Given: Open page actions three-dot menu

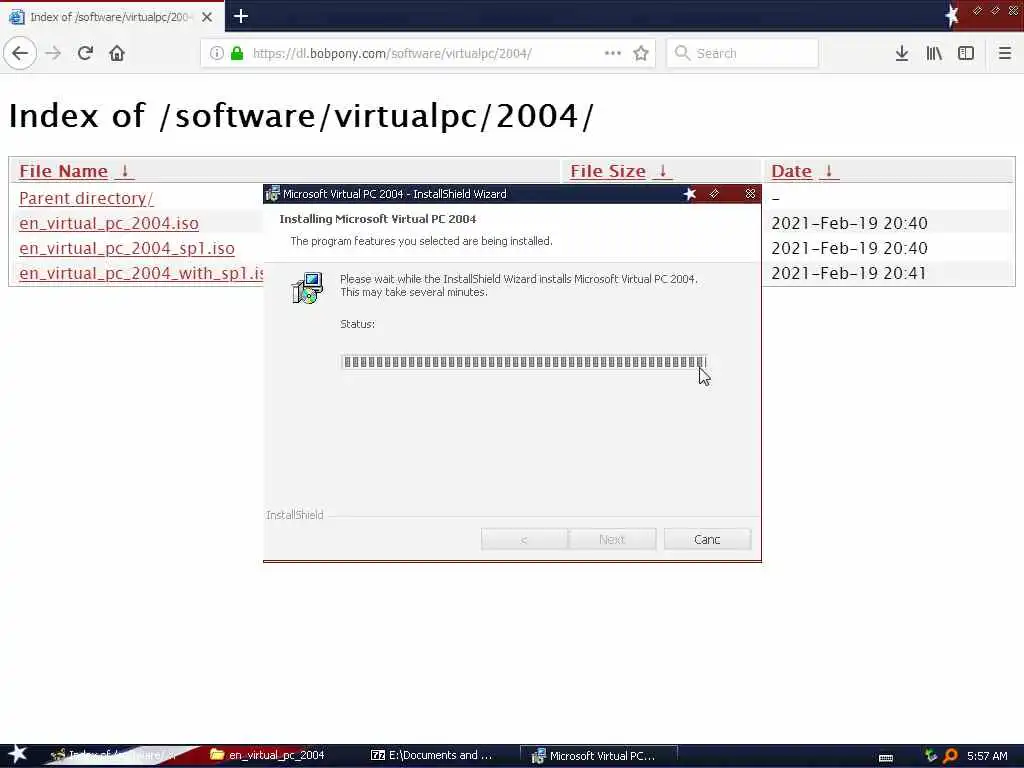Looking at the screenshot, I should coord(613,53).
